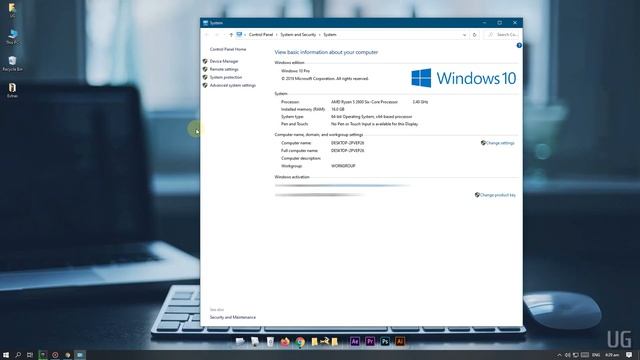Open the Action Center notification icon
The image size is (640, 360).
629,355
